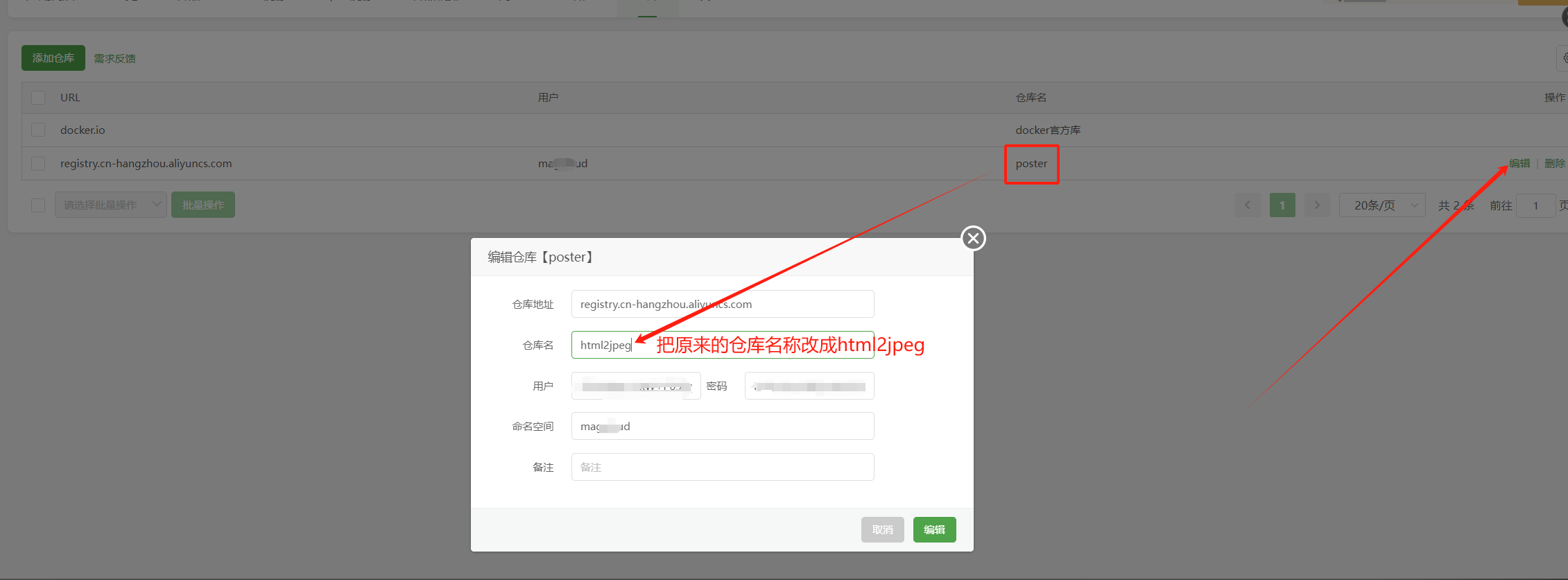Go to next page arrow
1568x580 pixels.
1316,205
